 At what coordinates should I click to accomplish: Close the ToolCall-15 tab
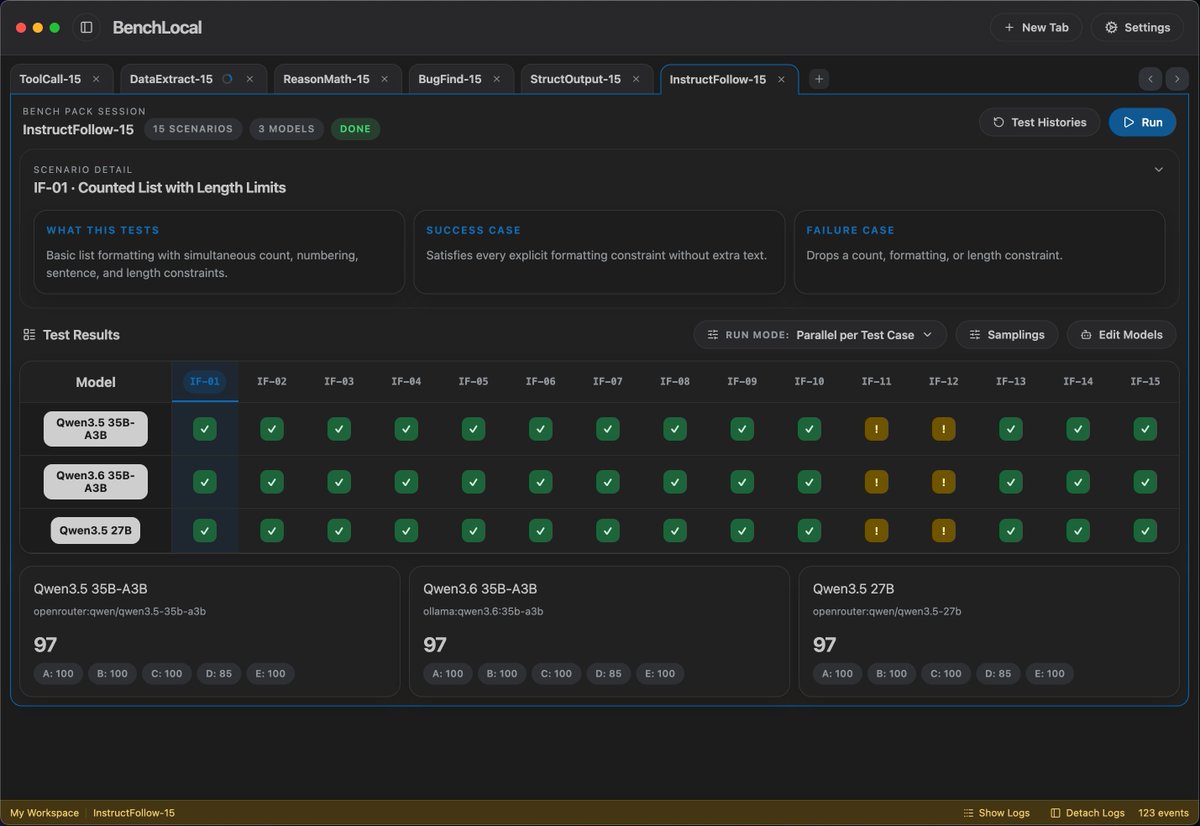click(96, 79)
